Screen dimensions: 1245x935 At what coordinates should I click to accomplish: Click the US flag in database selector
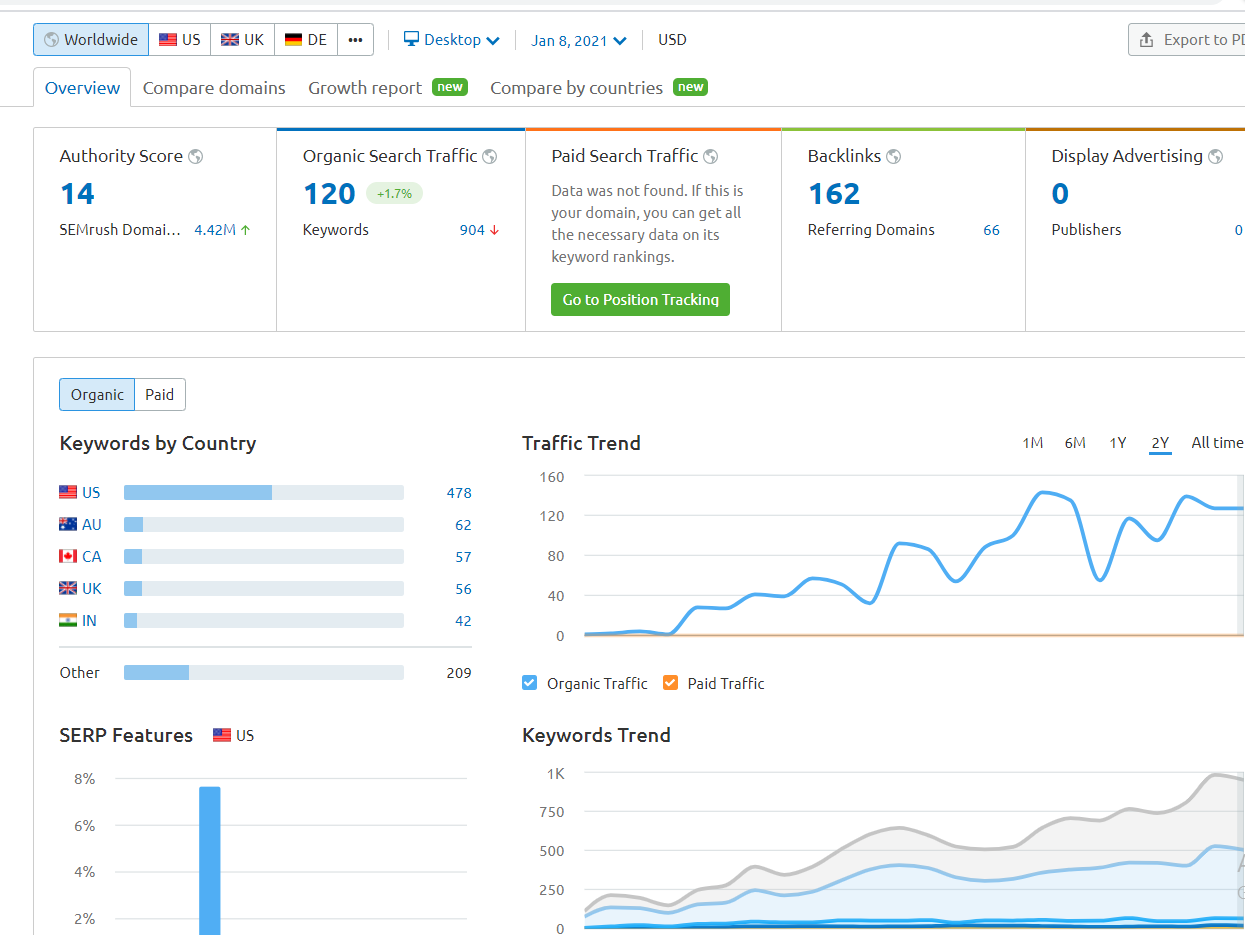pyautogui.click(x=168, y=40)
